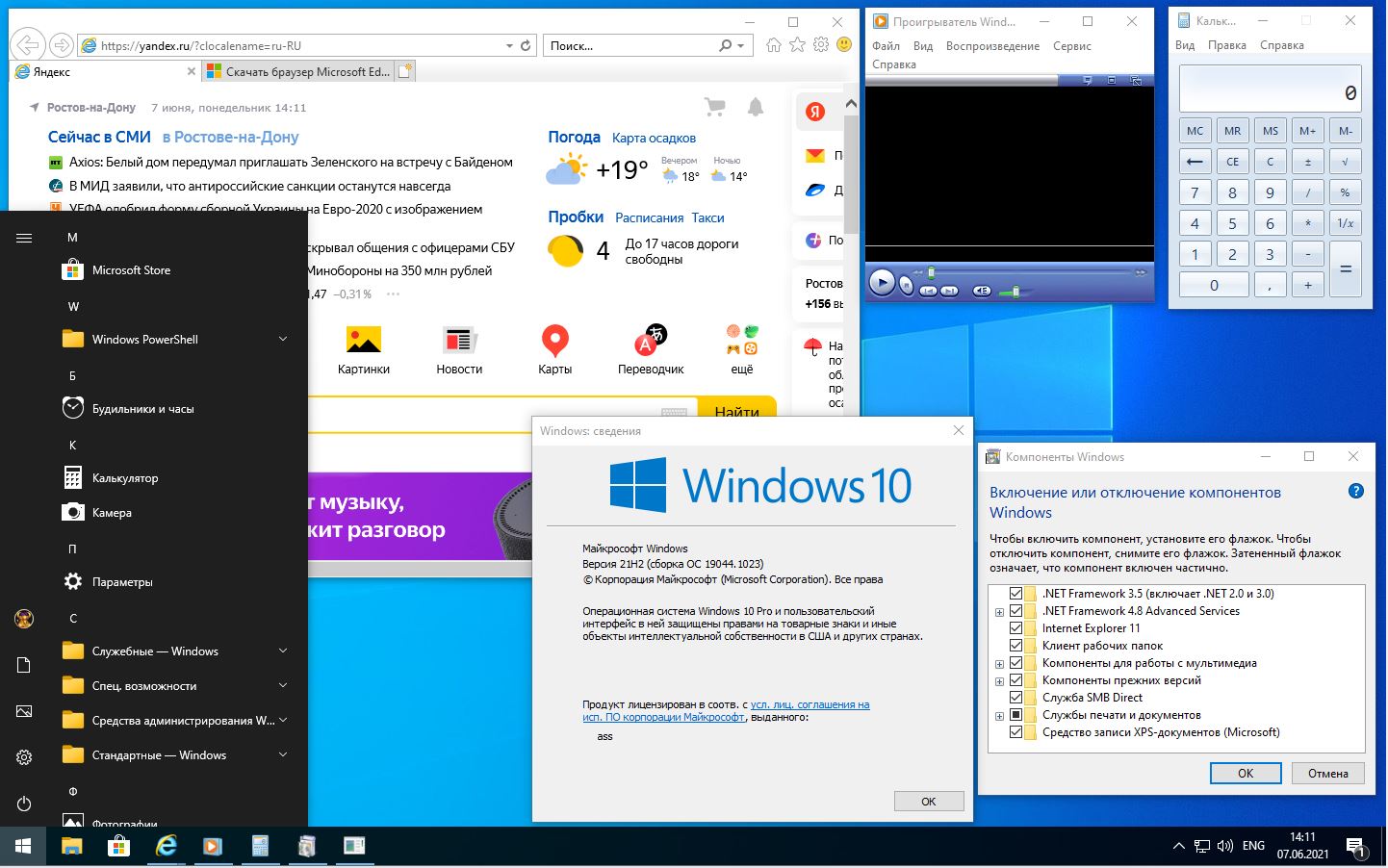Click the media player seek bar handle
Image resolution: width=1388 pixels, height=868 pixels.
[931, 272]
